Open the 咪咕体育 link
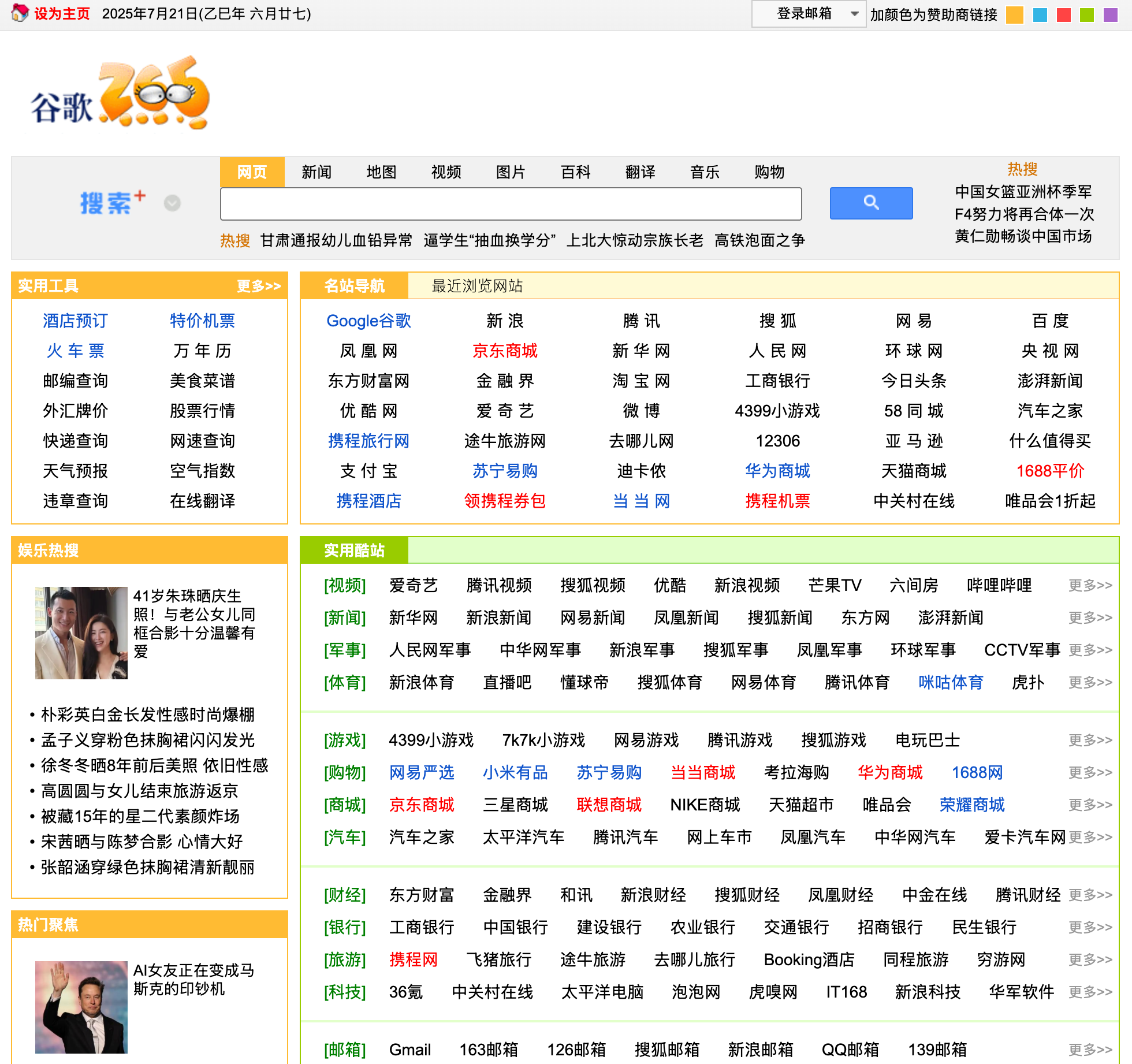 [951, 682]
